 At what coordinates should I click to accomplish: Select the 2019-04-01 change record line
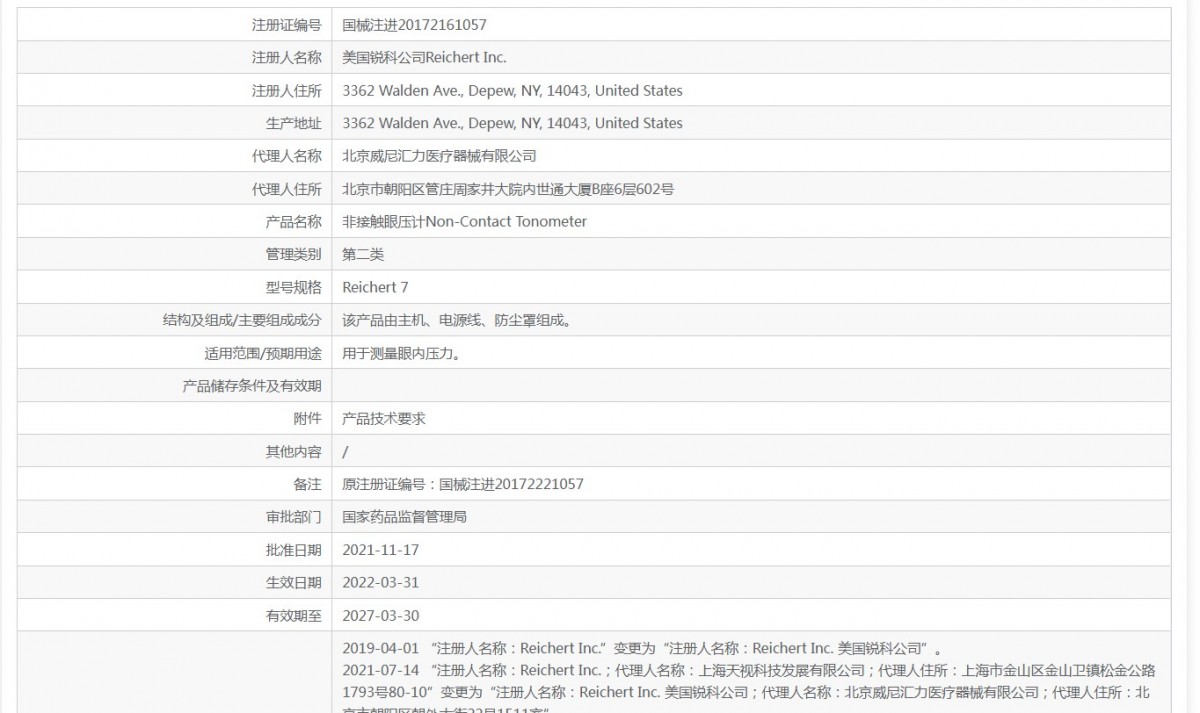(x=641, y=647)
